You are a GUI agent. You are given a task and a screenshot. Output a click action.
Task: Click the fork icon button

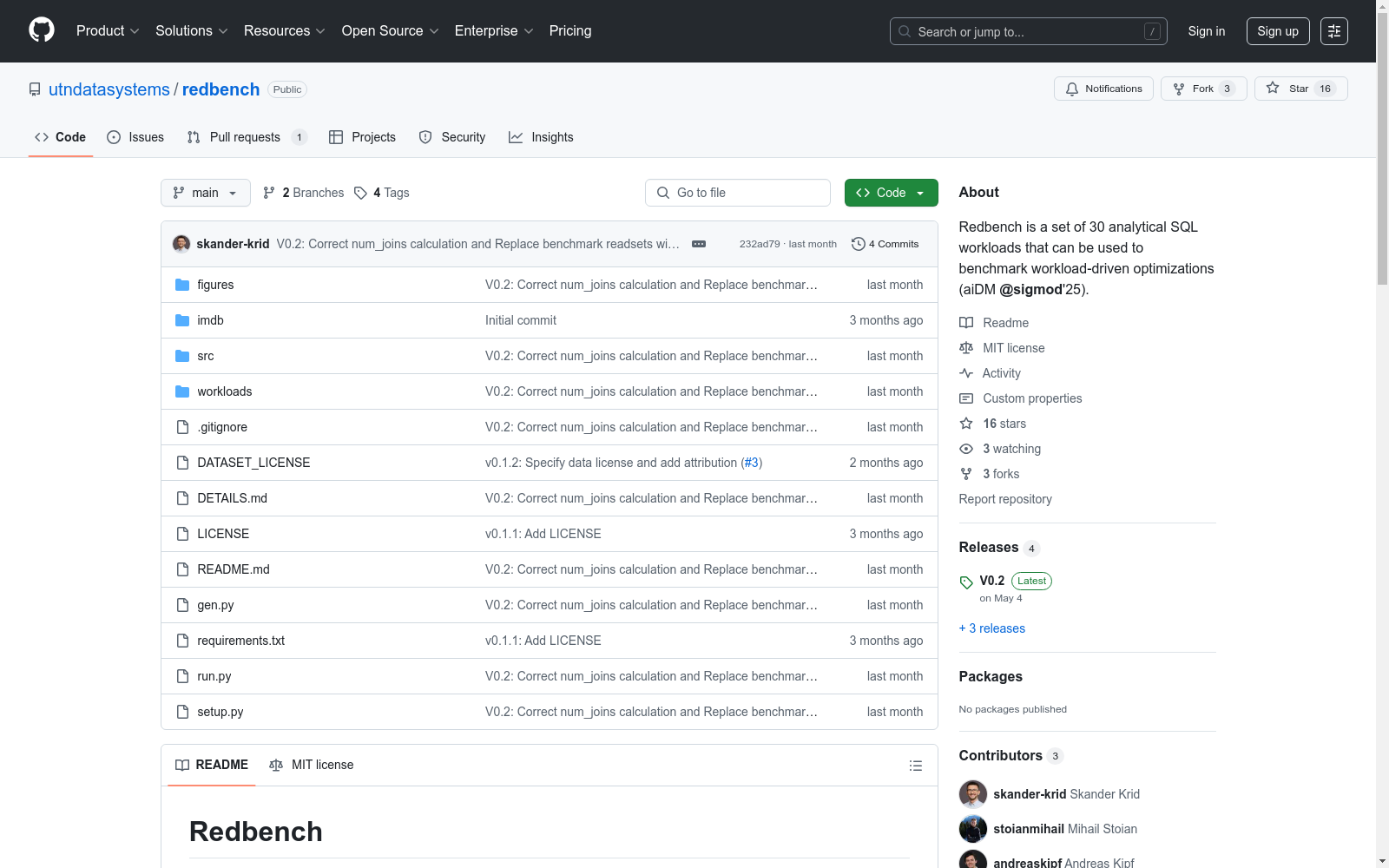[1179, 89]
